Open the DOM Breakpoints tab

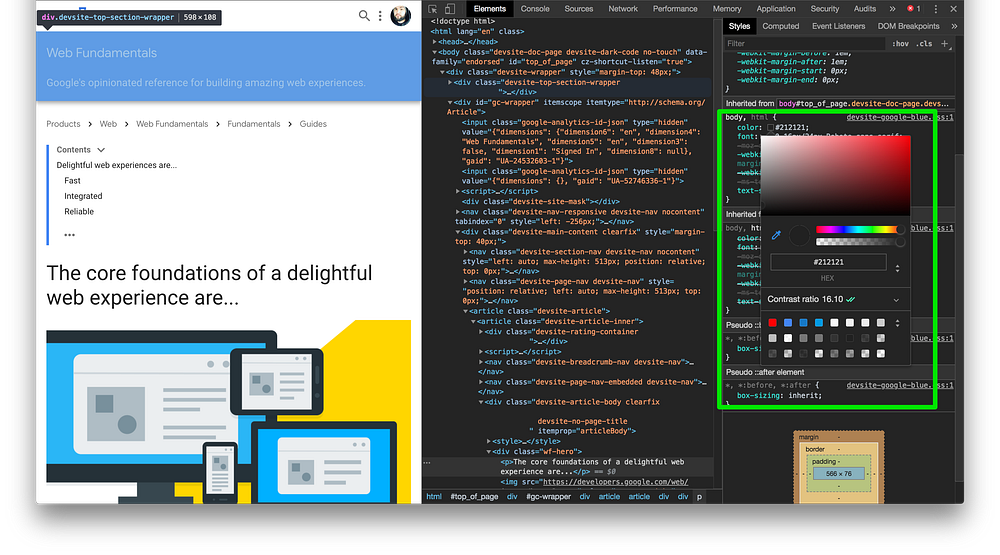coord(908,26)
